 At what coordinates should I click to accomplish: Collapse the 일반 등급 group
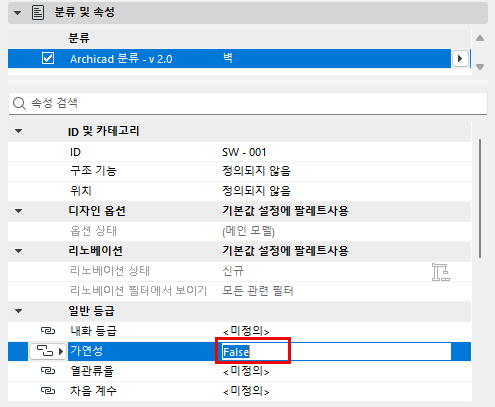click(x=19, y=311)
